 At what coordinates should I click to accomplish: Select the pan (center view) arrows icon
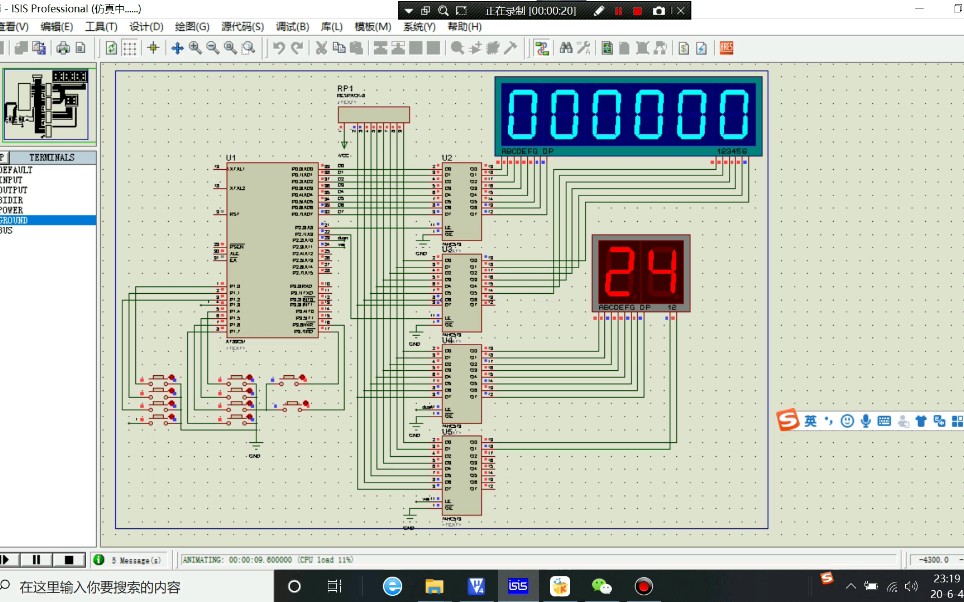177,48
